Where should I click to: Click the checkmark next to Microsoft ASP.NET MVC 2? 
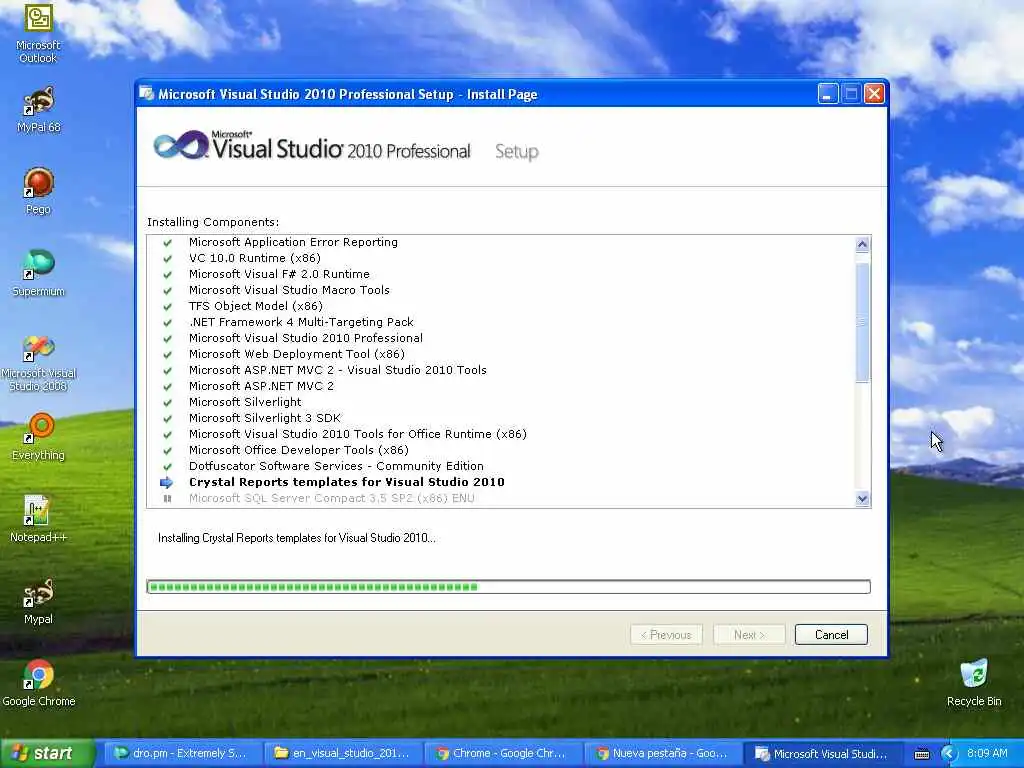tap(168, 387)
